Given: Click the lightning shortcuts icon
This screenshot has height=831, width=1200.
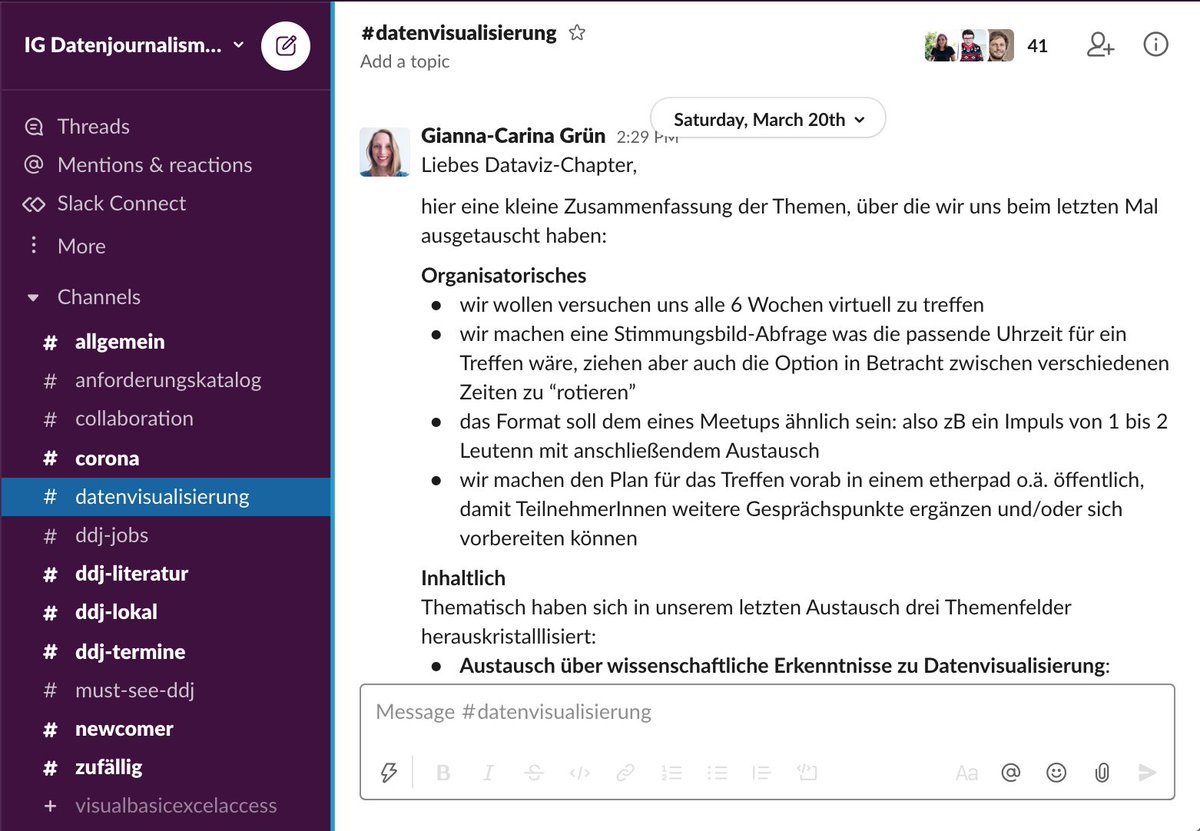Looking at the screenshot, I should click(x=390, y=772).
